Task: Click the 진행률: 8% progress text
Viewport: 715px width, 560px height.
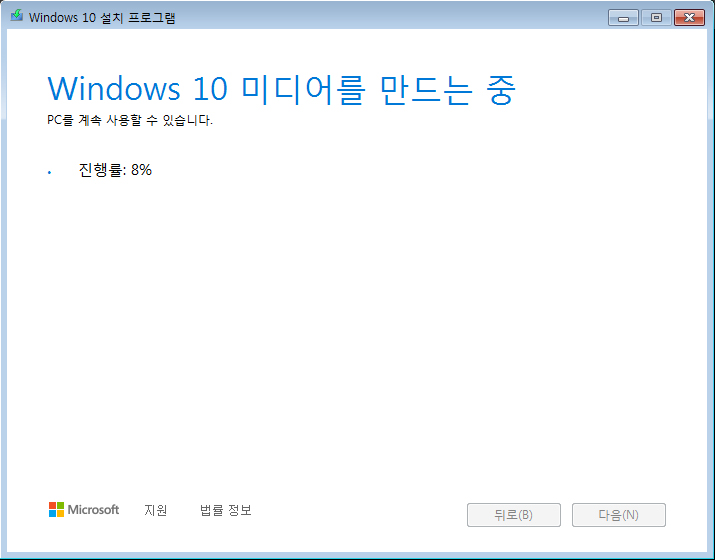Action: 115,170
